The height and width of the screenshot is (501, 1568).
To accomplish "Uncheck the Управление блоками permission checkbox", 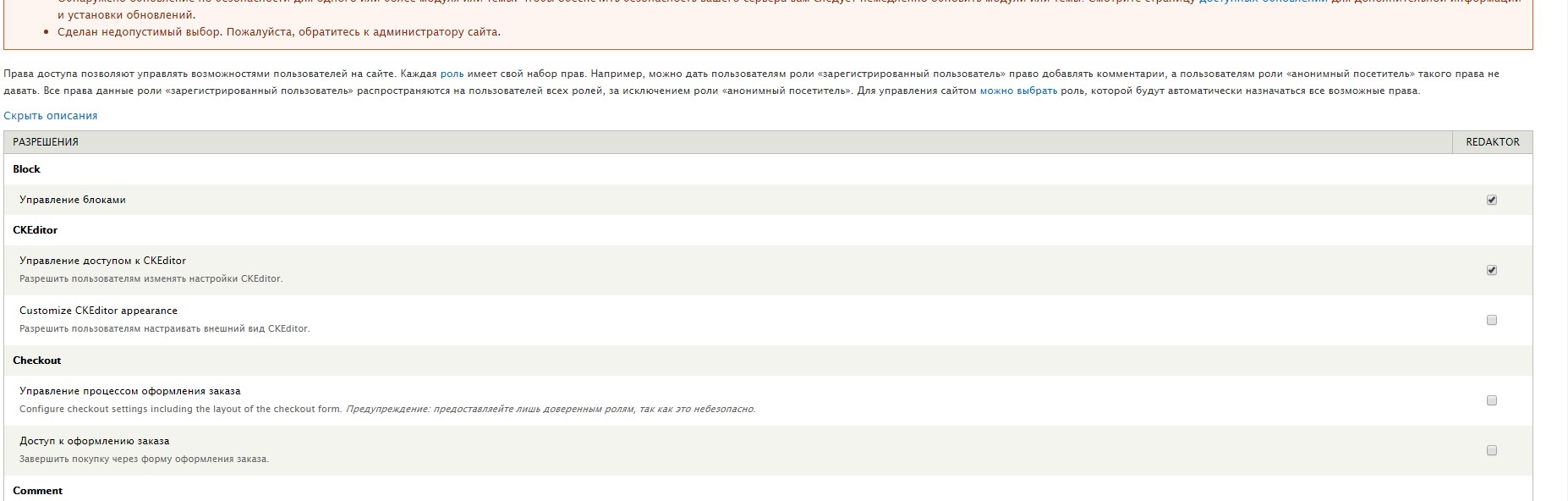I will [x=1491, y=200].
